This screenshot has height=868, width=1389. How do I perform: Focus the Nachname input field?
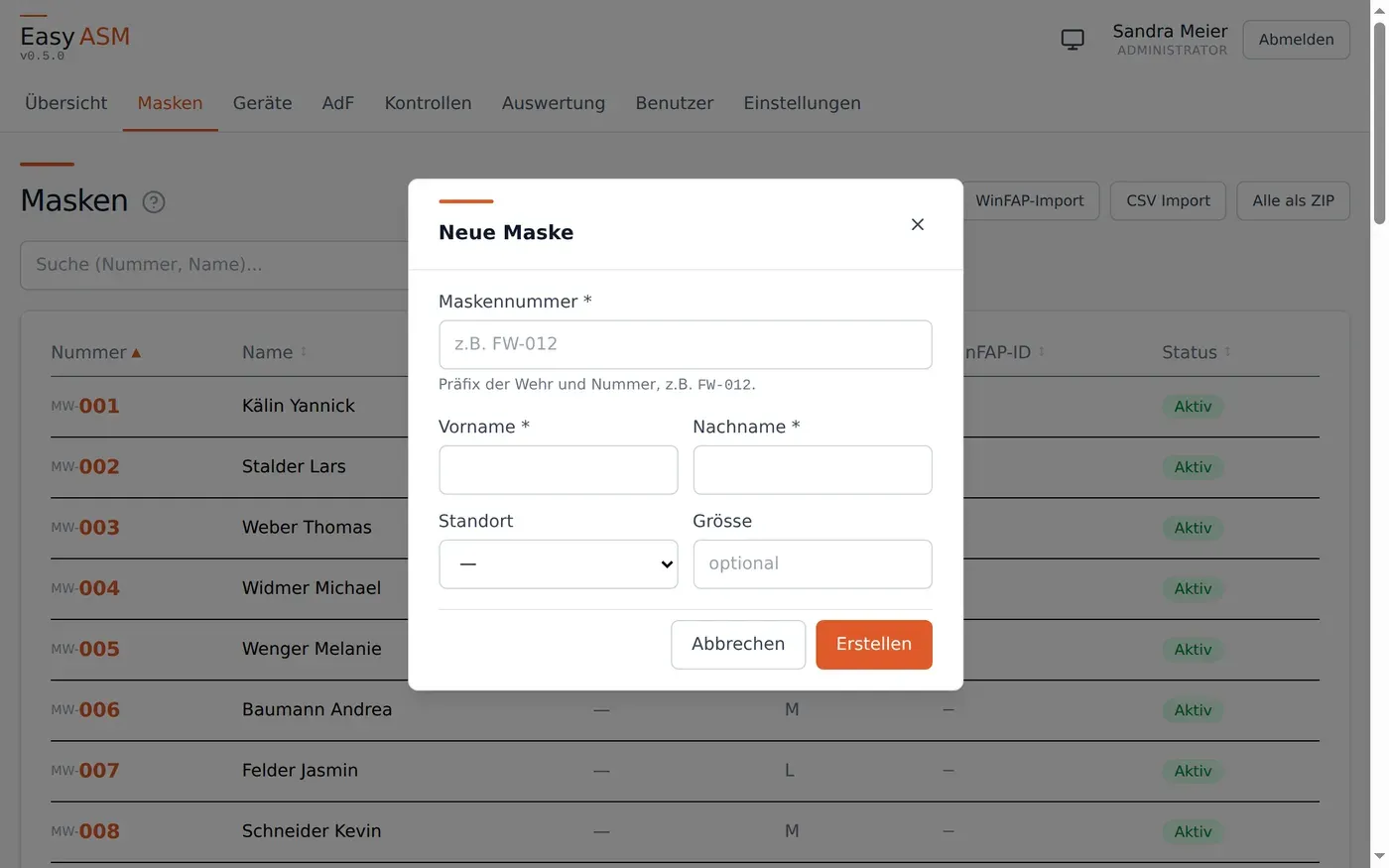tap(813, 470)
